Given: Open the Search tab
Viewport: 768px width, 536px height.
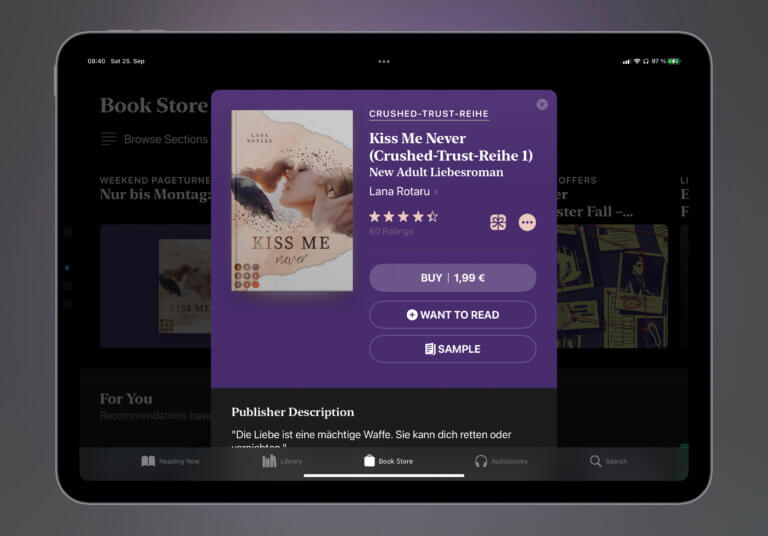Looking at the screenshot, I should [x=608, y=461].
